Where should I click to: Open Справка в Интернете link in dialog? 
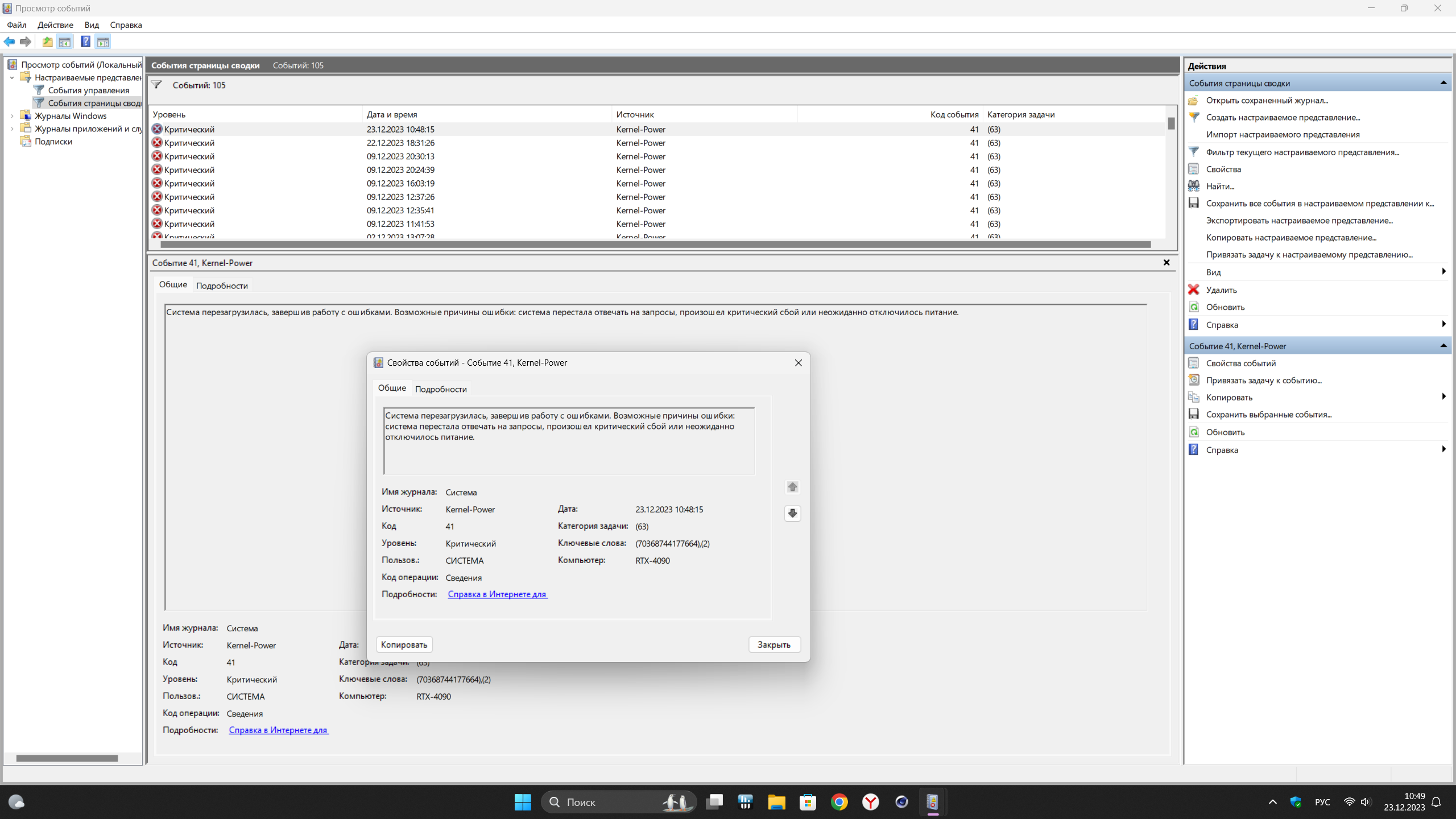click(x=497, y=594)
